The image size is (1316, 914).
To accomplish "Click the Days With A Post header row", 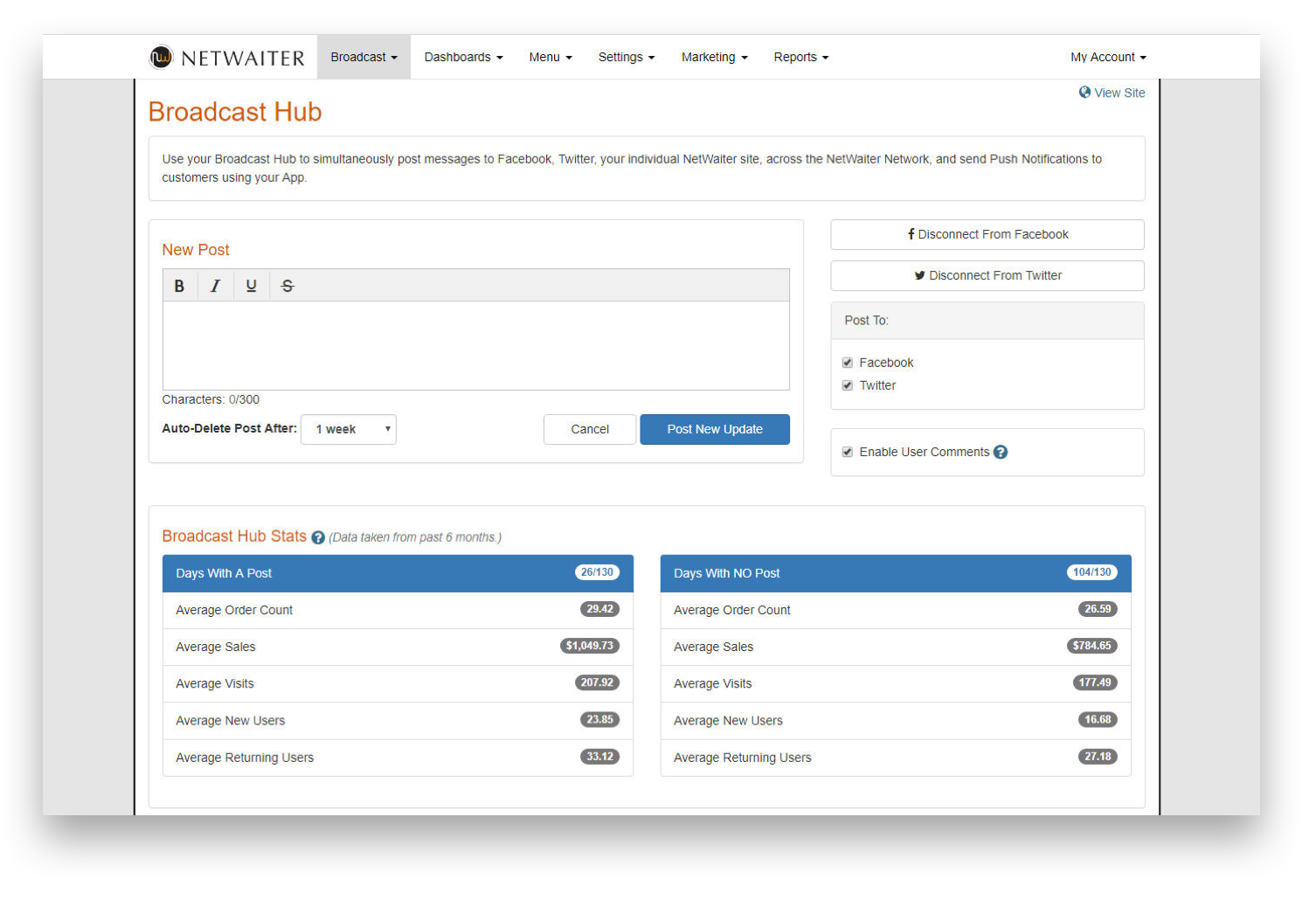I will pos(398,573).
